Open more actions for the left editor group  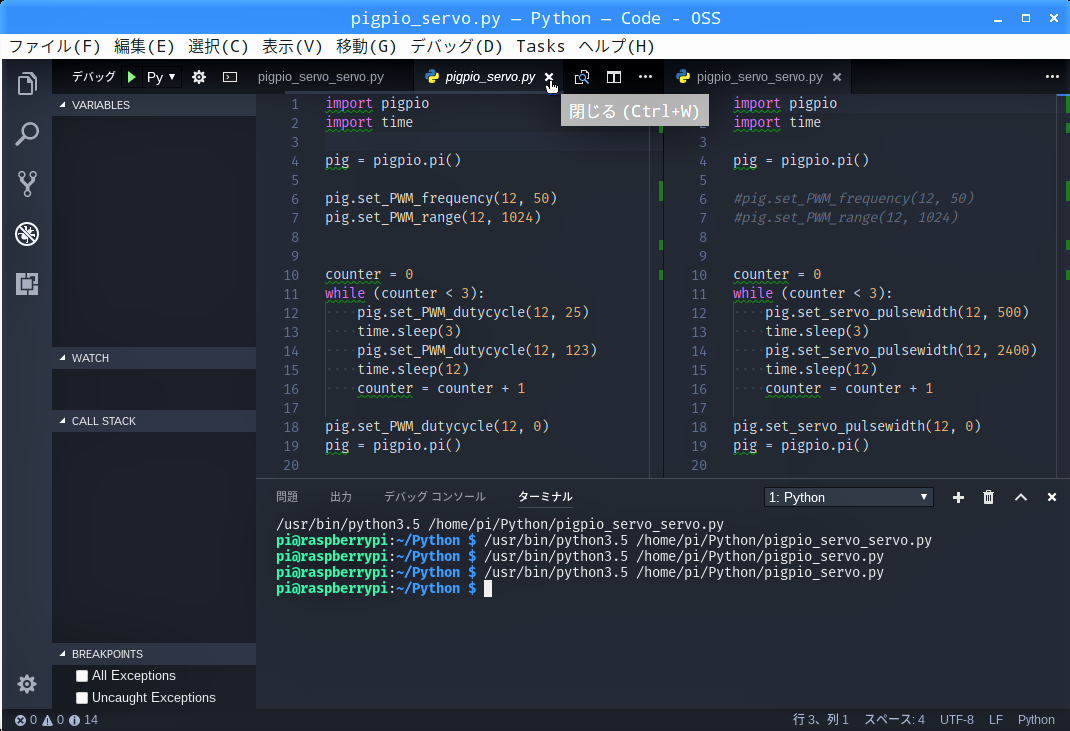click(x=645, y=77)
